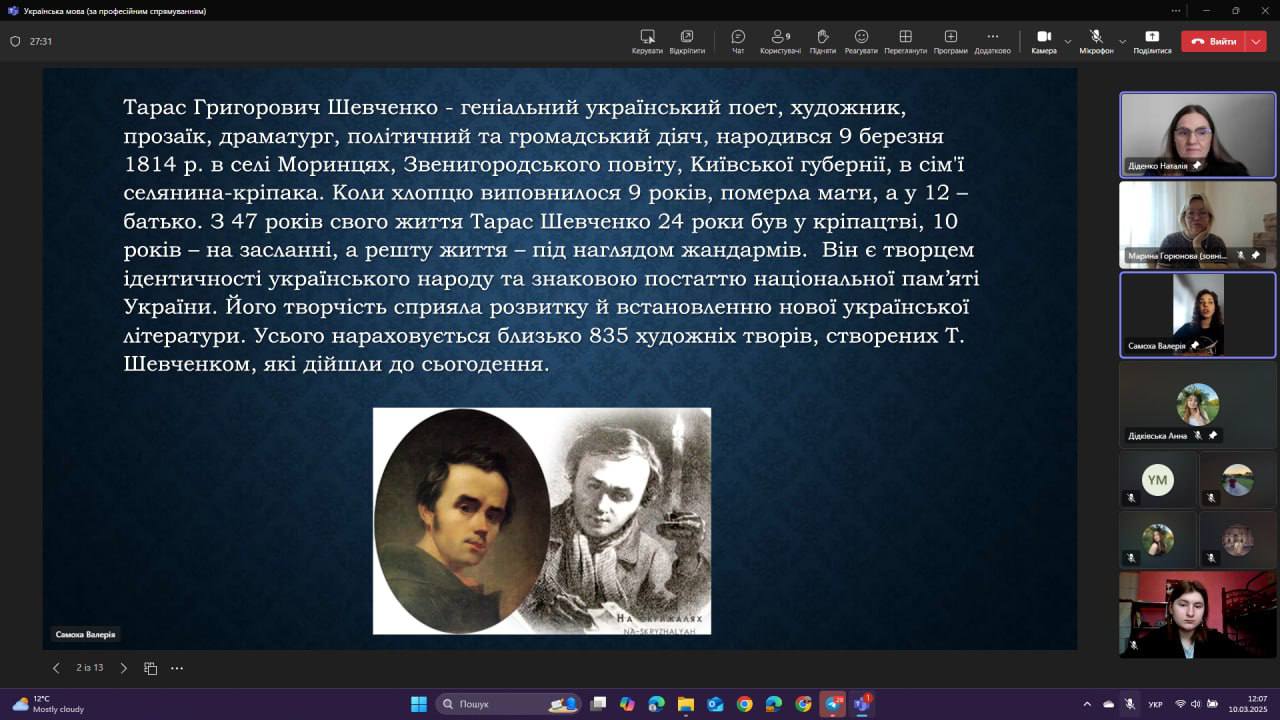Select Діденко Наталія video thumbnail

click(1197, 134)
